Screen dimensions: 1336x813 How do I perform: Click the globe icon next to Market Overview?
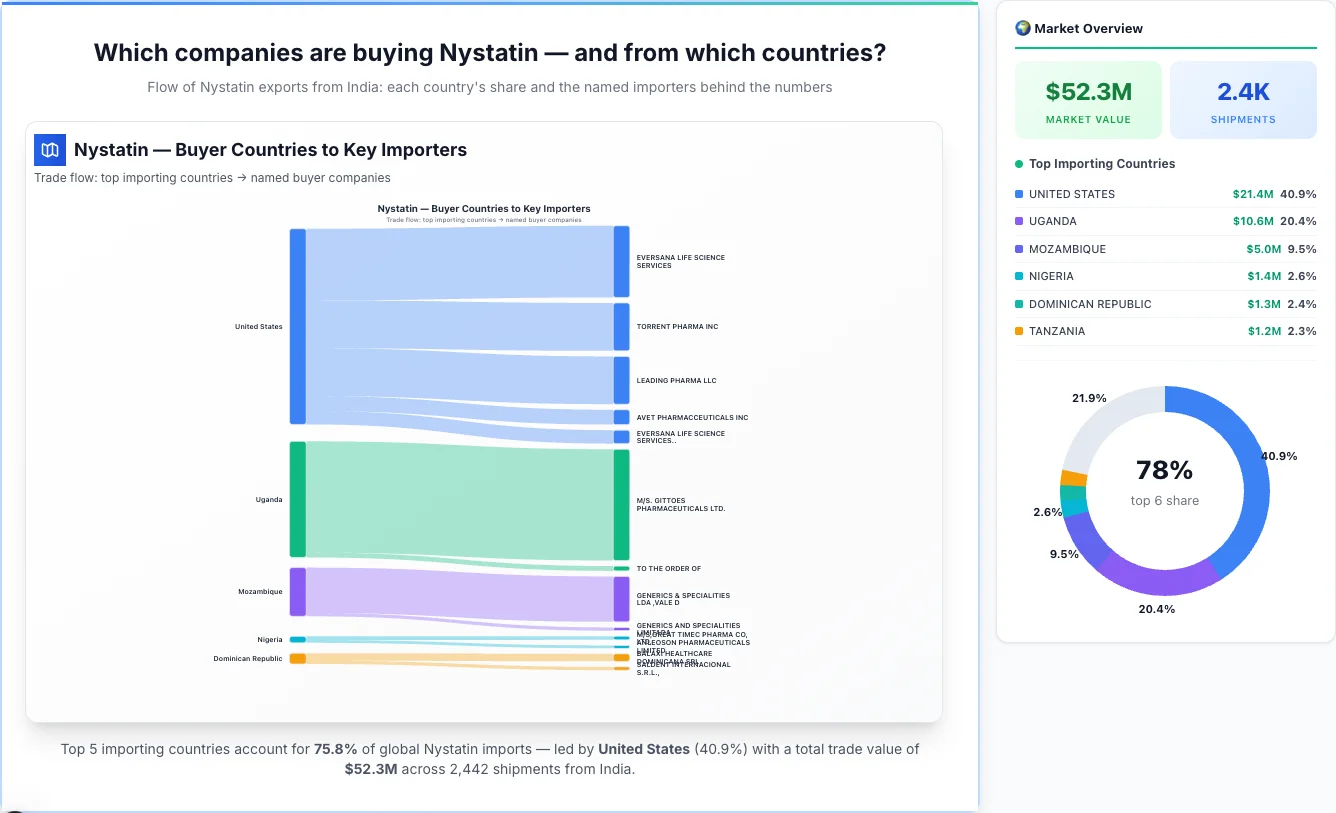tap(1022, 28)
